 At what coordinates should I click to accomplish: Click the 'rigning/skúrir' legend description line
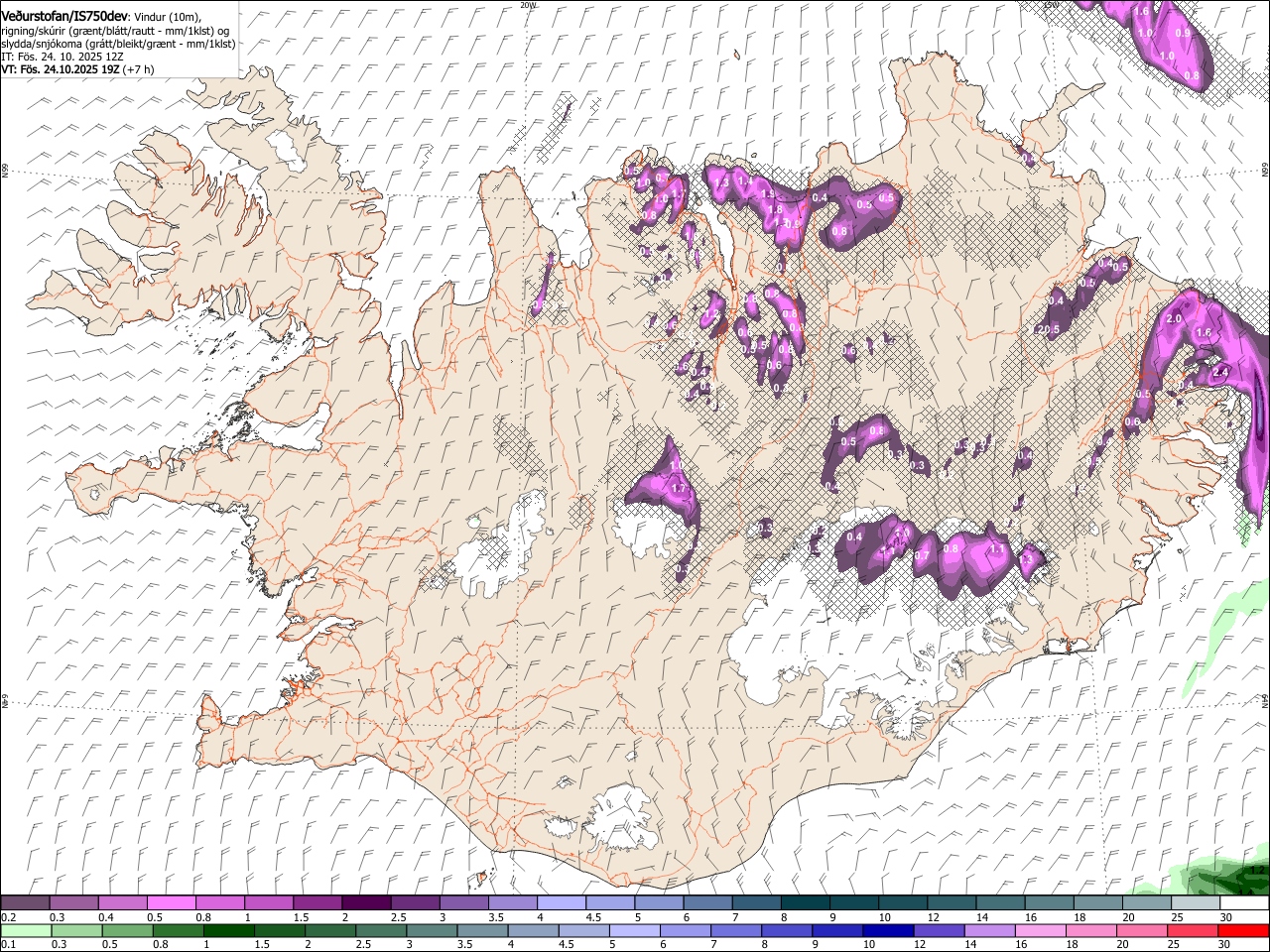[114, 31]
